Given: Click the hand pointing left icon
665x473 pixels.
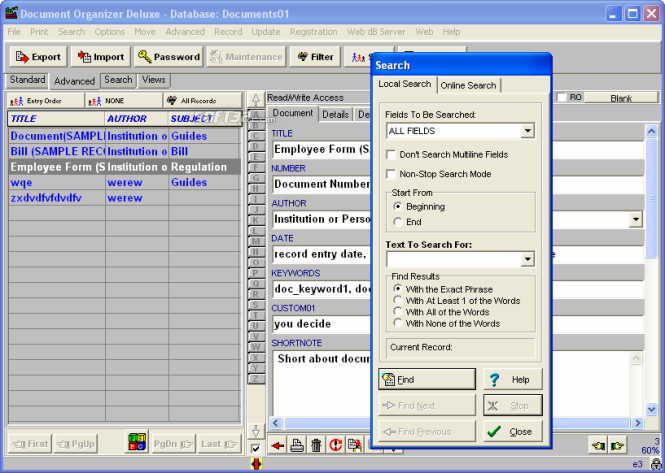Looking at the screenshot, I should [x=598, y=446].
